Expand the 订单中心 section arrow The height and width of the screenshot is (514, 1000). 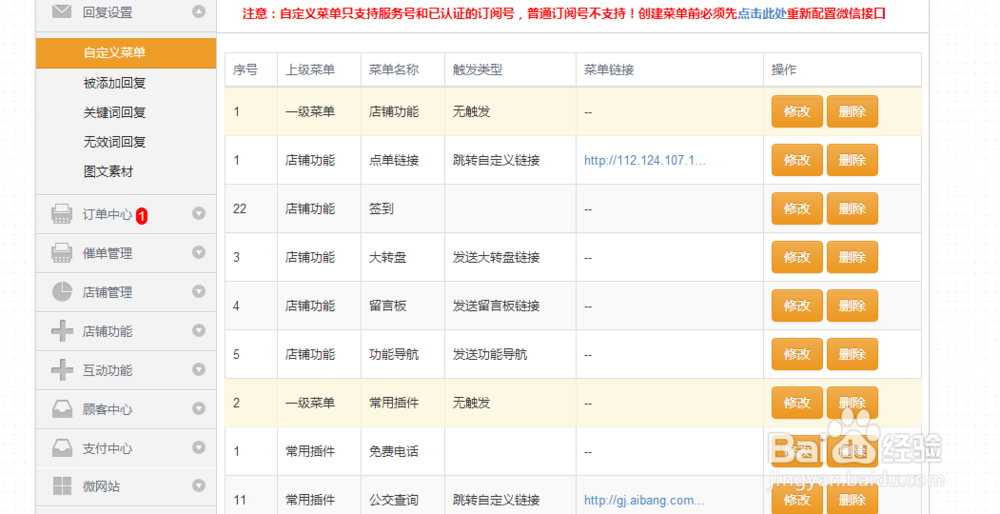199,214
